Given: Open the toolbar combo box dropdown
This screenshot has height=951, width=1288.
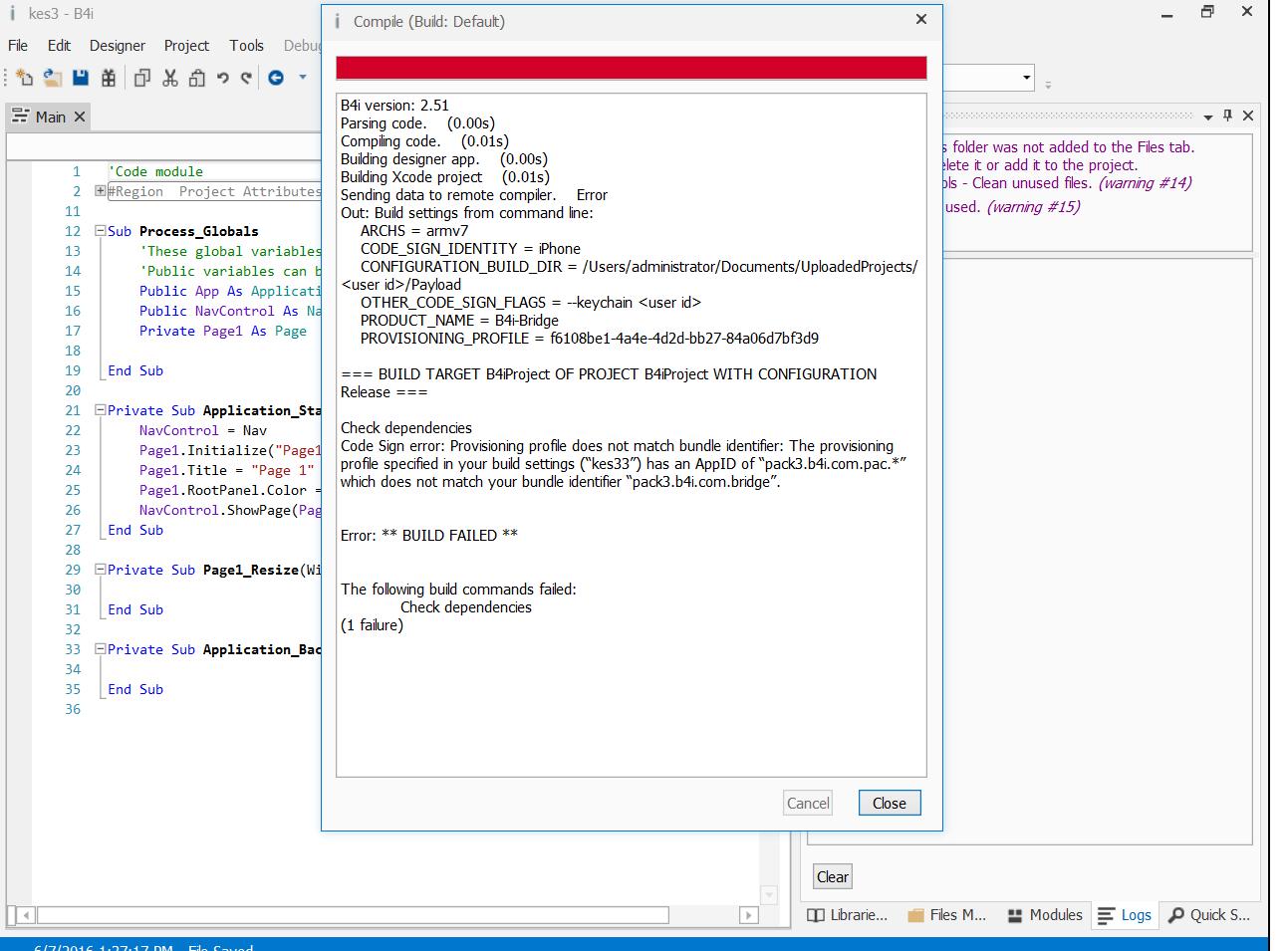Looking at the screenshot, I should click(x=1026, y=78).
